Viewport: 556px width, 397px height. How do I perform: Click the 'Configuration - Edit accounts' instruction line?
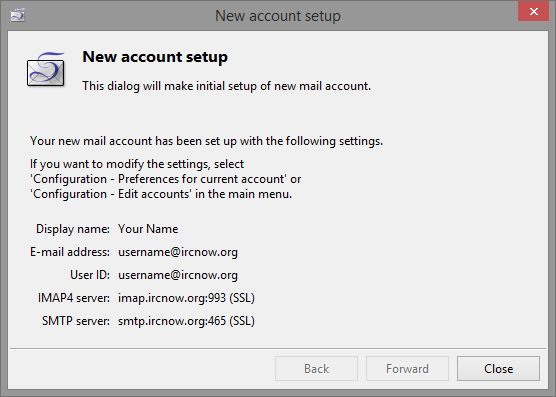pyautogui.click(x=161, y=194)
